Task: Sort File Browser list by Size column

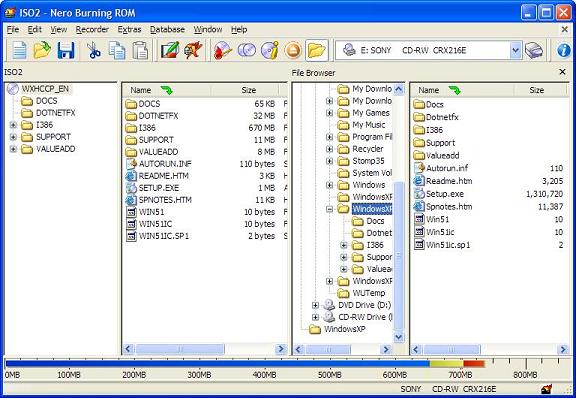Action: click(540, 90)
